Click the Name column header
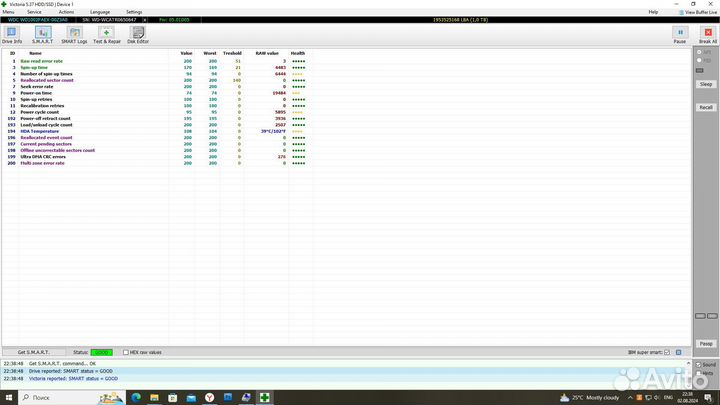The width and height of the screenshot is (720, 405). pyautogui.click(x=35, y=53)
